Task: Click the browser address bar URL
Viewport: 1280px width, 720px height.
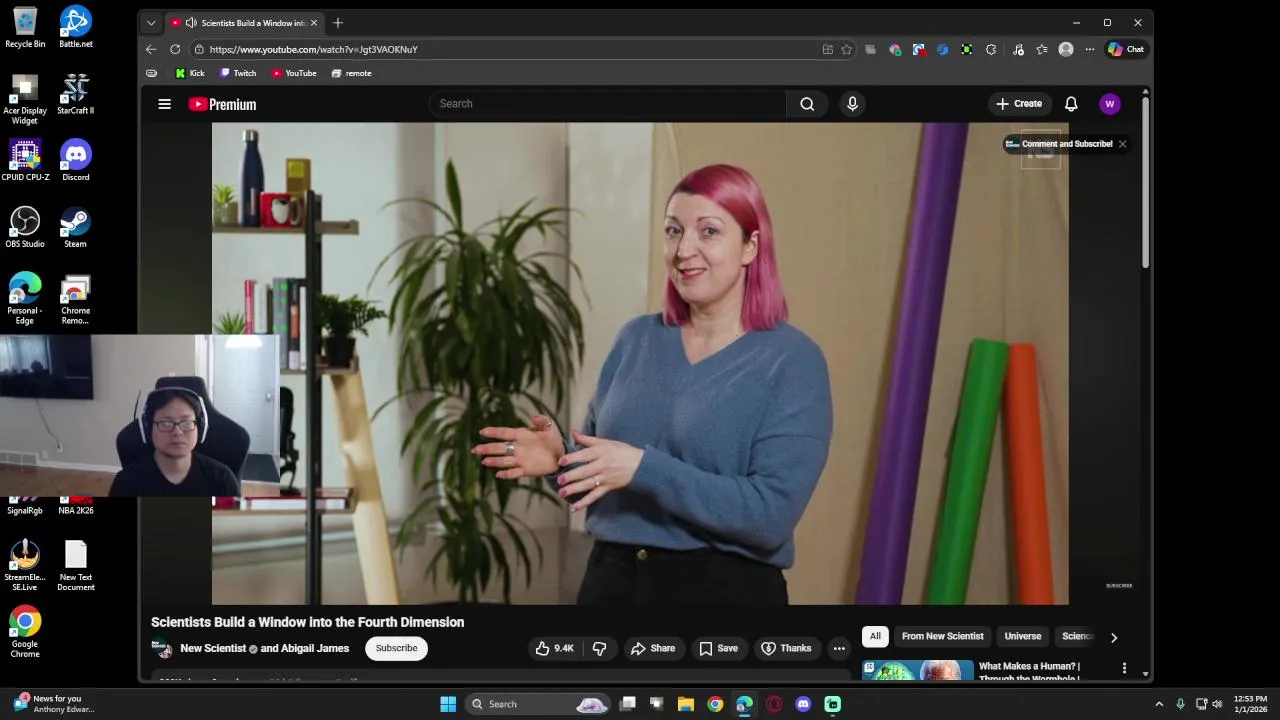Action: (x=314, y=49)
